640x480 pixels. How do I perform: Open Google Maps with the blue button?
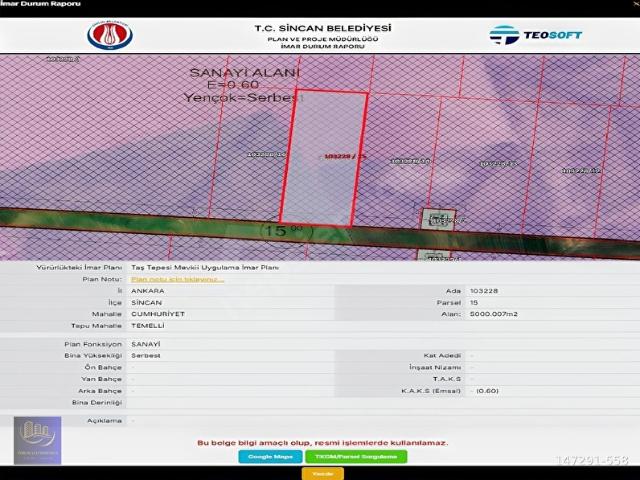[x=270, y=457]
